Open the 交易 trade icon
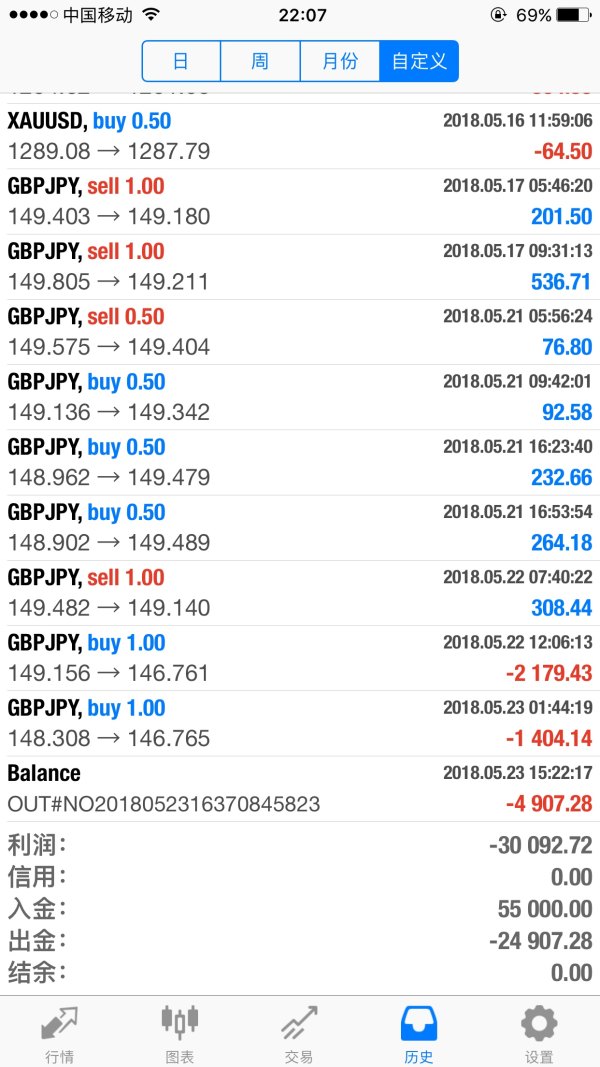 299,1027
